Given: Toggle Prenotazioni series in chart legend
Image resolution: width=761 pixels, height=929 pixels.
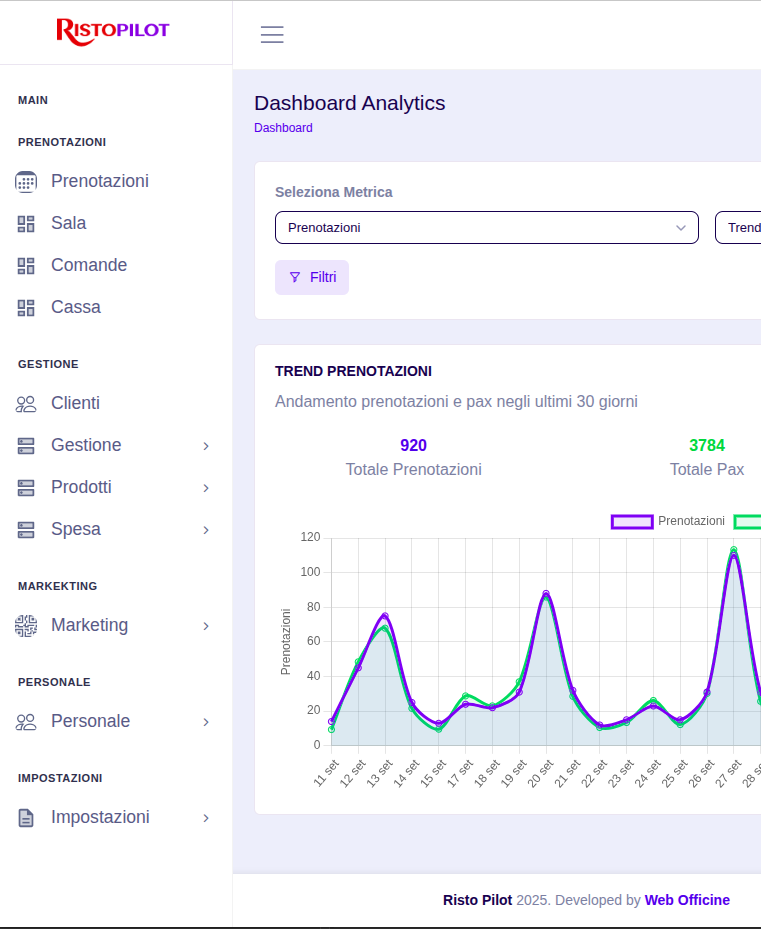Looking at the screenshot, I should point(668,521).
